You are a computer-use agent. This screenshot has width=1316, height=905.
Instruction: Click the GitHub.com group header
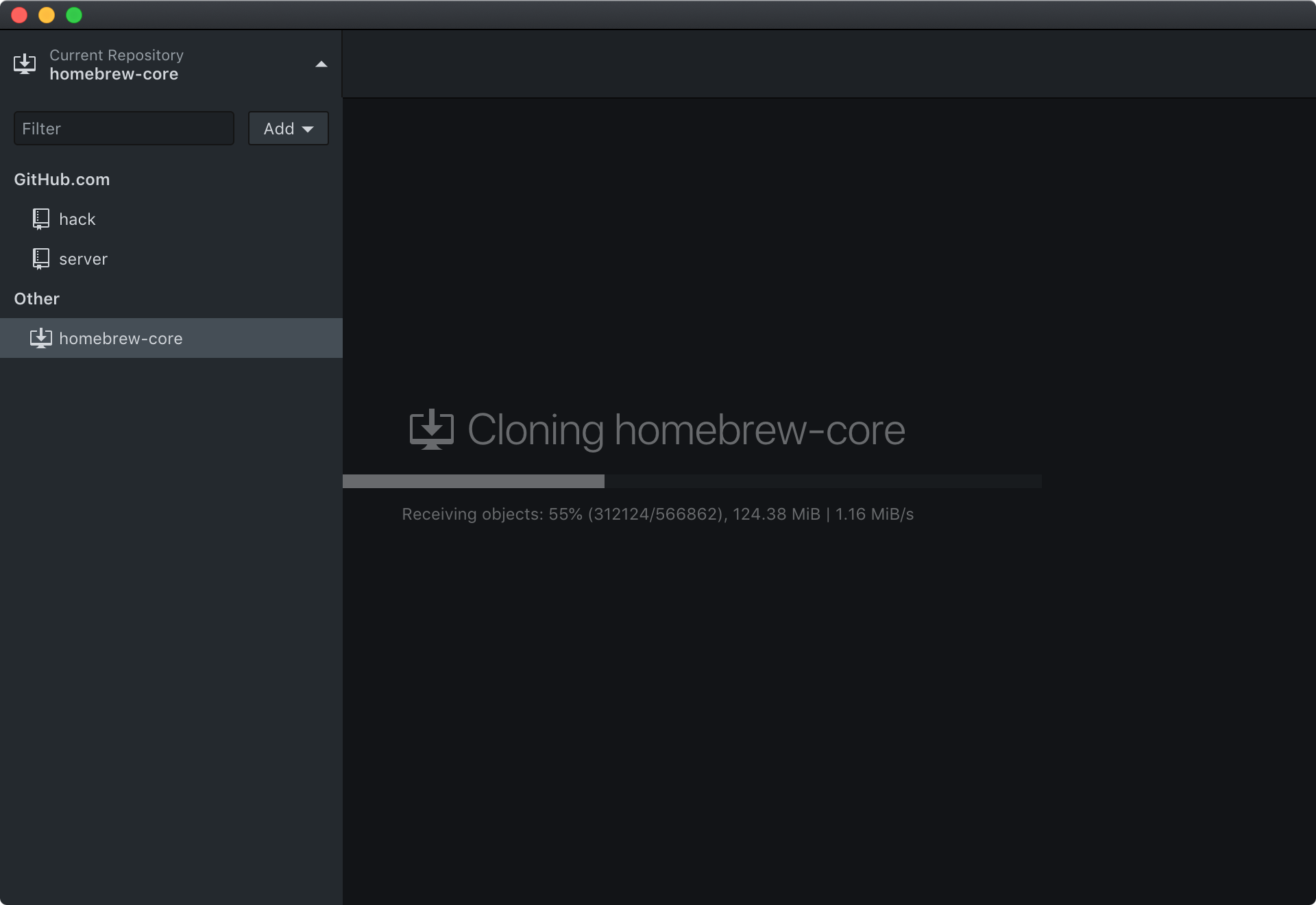click(x=62, y=180)
